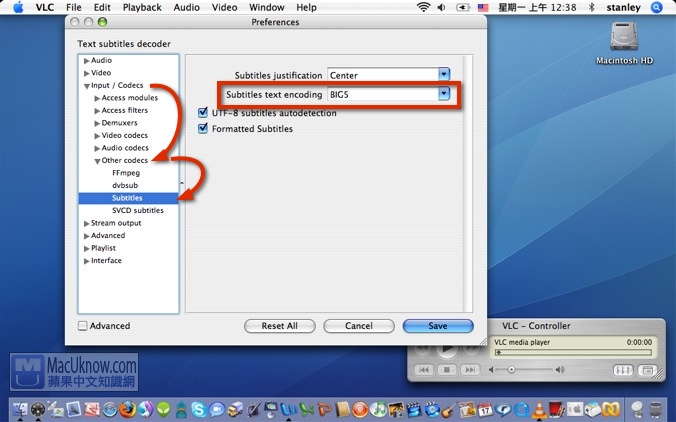Click the Bluetooth menu bar icon

(592, 7)
